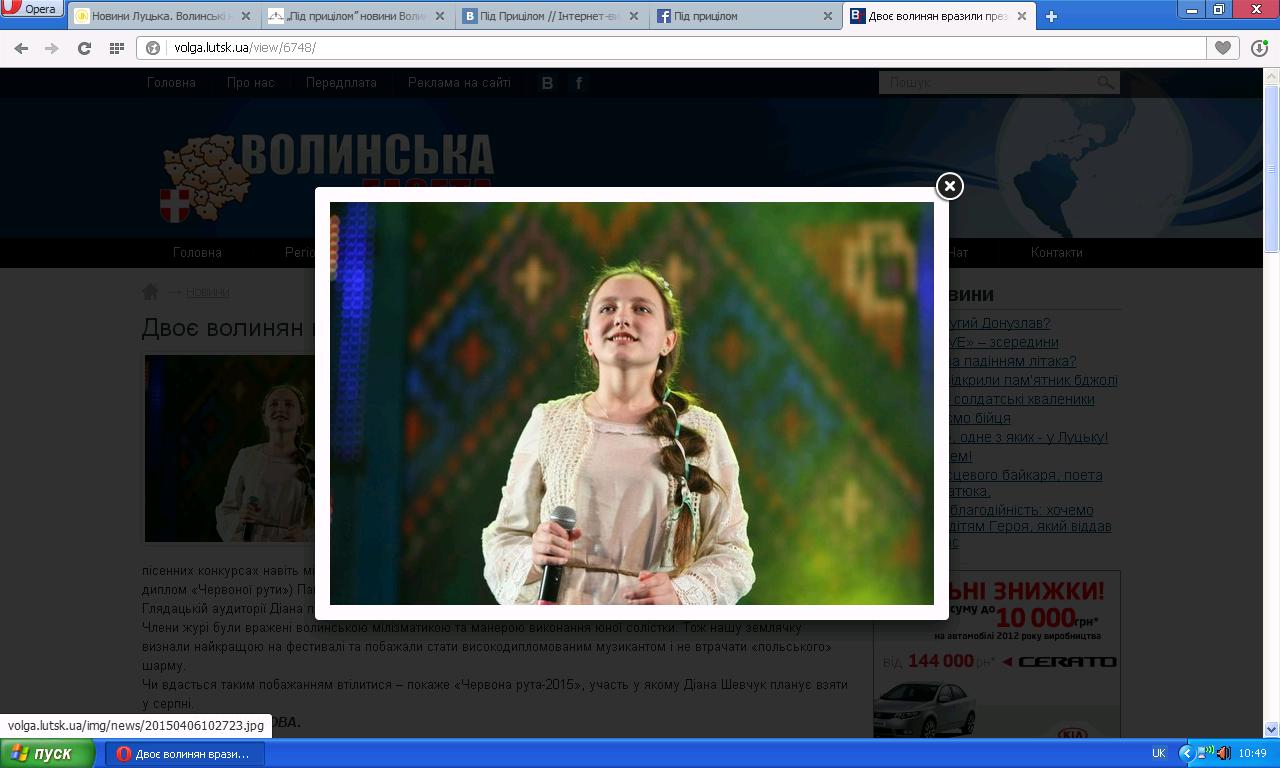Viewport: 1280px width, 768px height.
Task: Click the enlarged photo of the singer
Action: pyautogui.click(x=632, y=403)
